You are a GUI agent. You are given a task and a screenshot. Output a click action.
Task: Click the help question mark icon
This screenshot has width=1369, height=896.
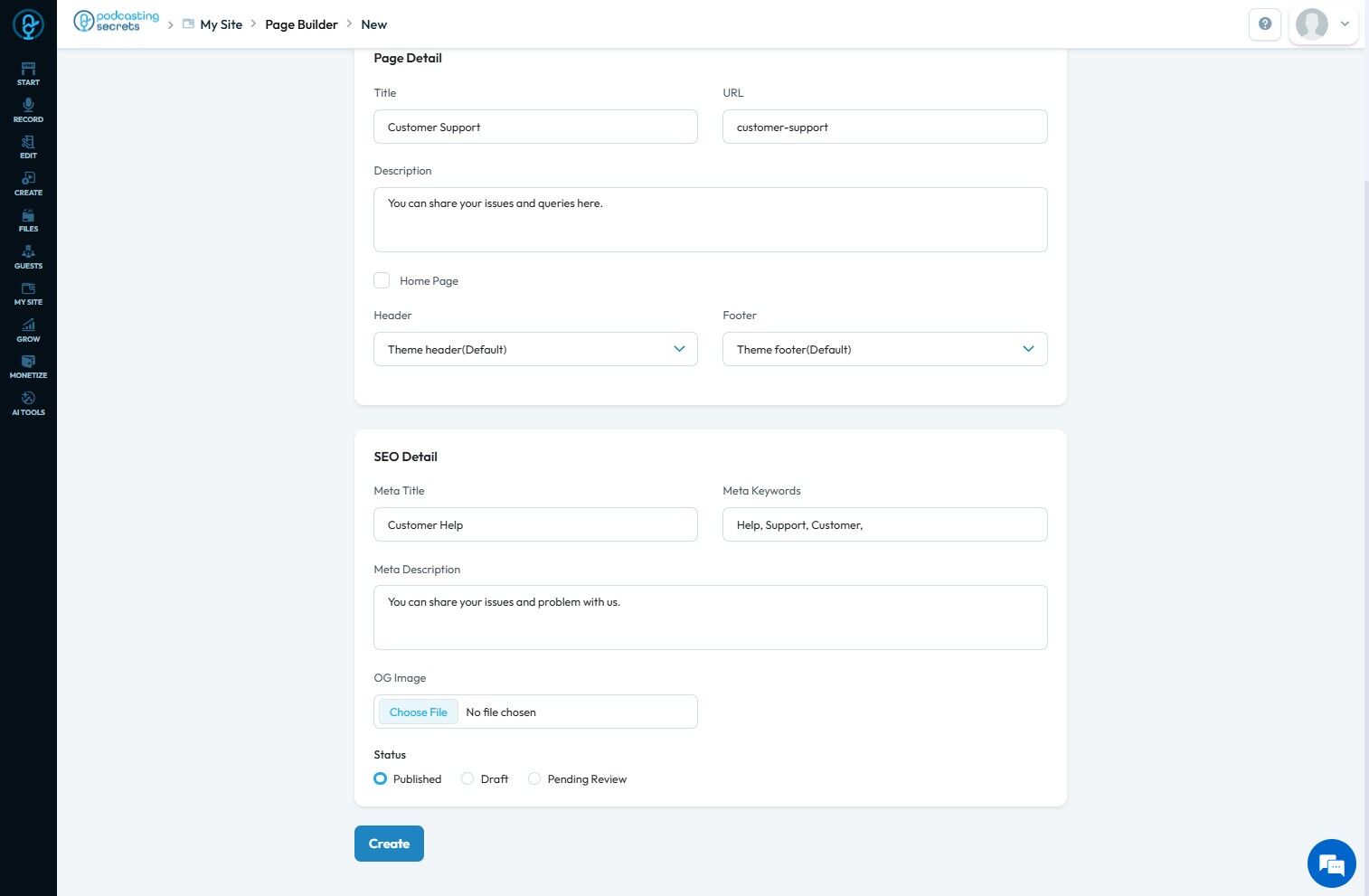tap(1264, 24)
